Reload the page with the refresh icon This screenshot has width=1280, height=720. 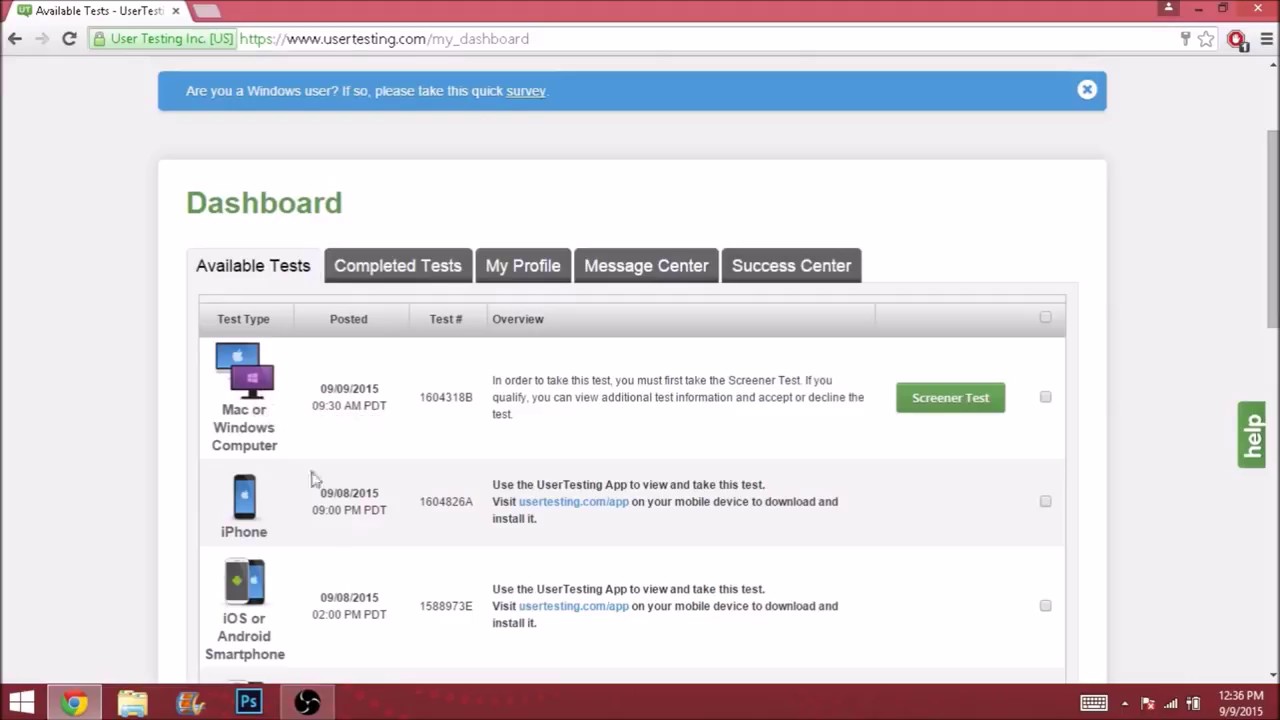pos(69,39)
